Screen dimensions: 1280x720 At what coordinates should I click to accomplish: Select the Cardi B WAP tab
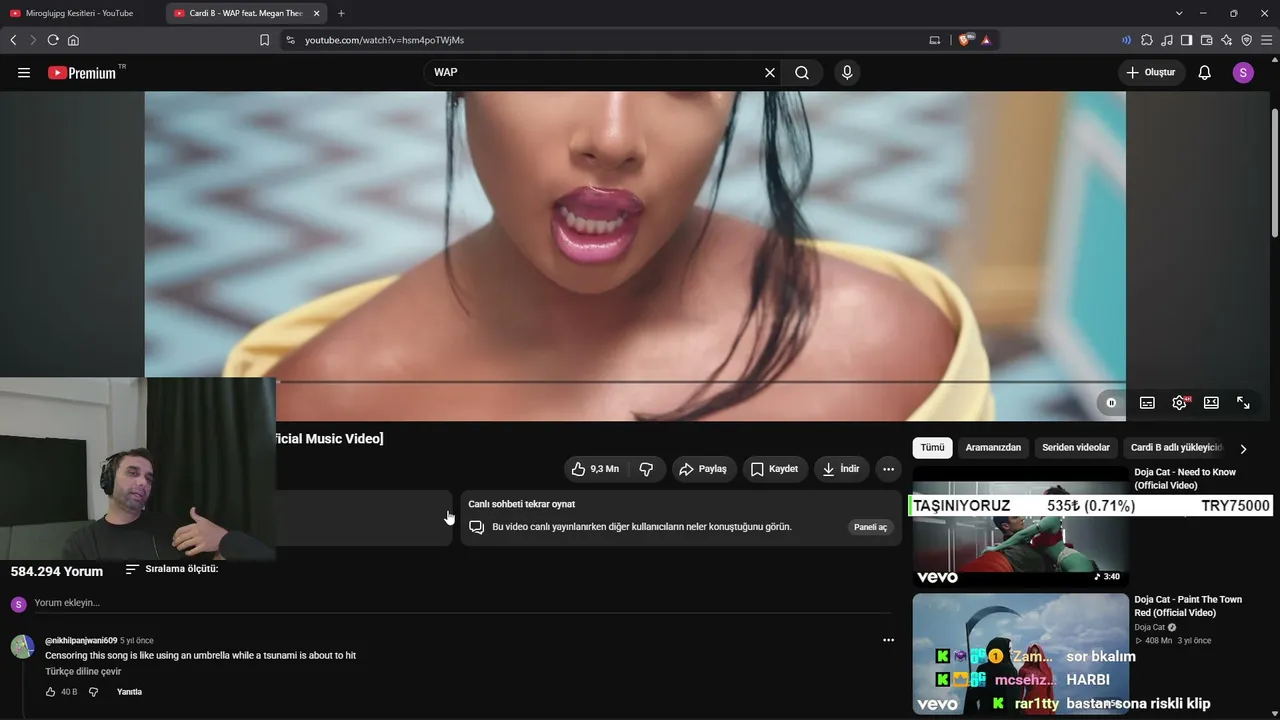point(246,13)
